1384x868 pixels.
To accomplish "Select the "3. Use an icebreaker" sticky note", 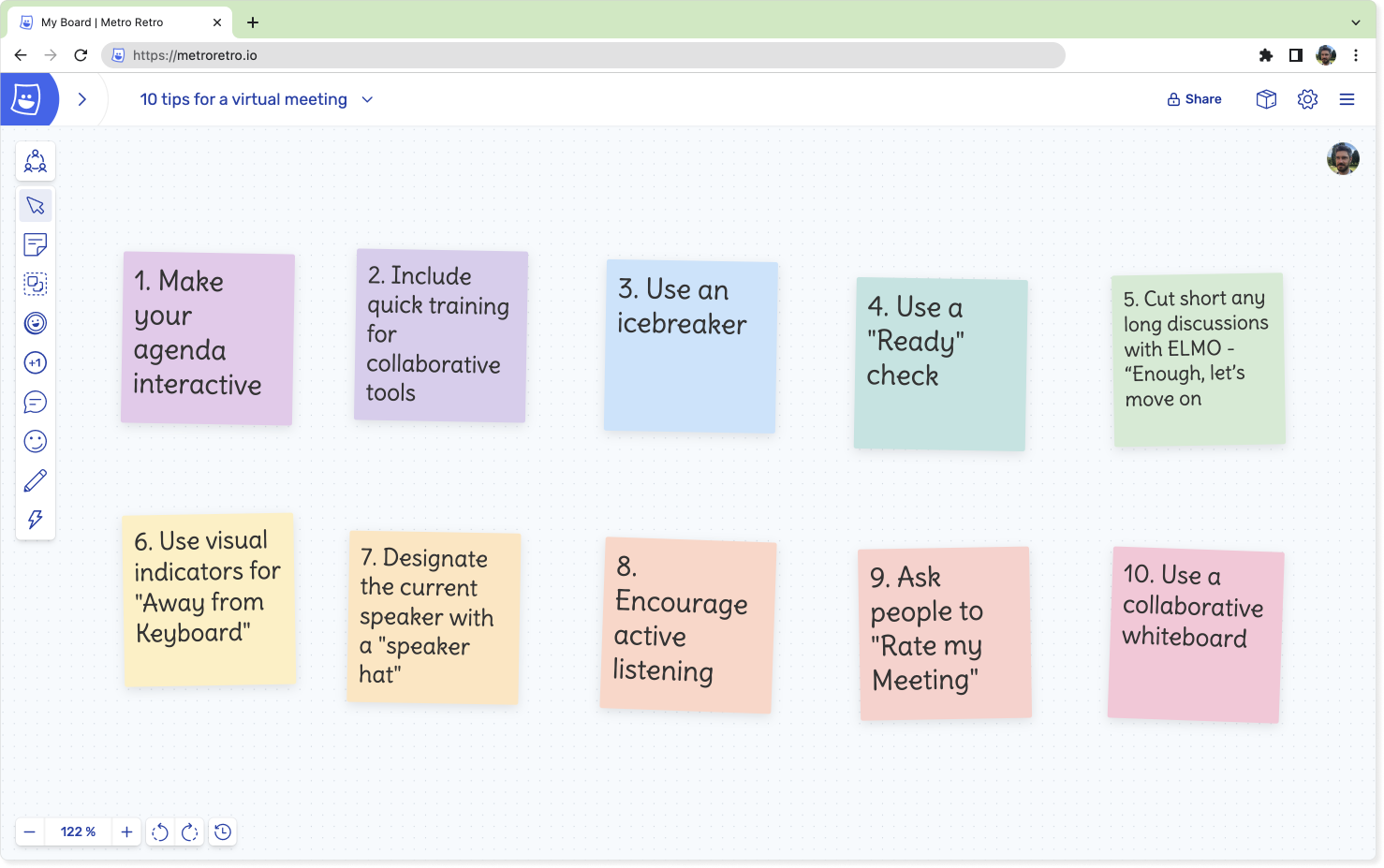I will (691, 346).
